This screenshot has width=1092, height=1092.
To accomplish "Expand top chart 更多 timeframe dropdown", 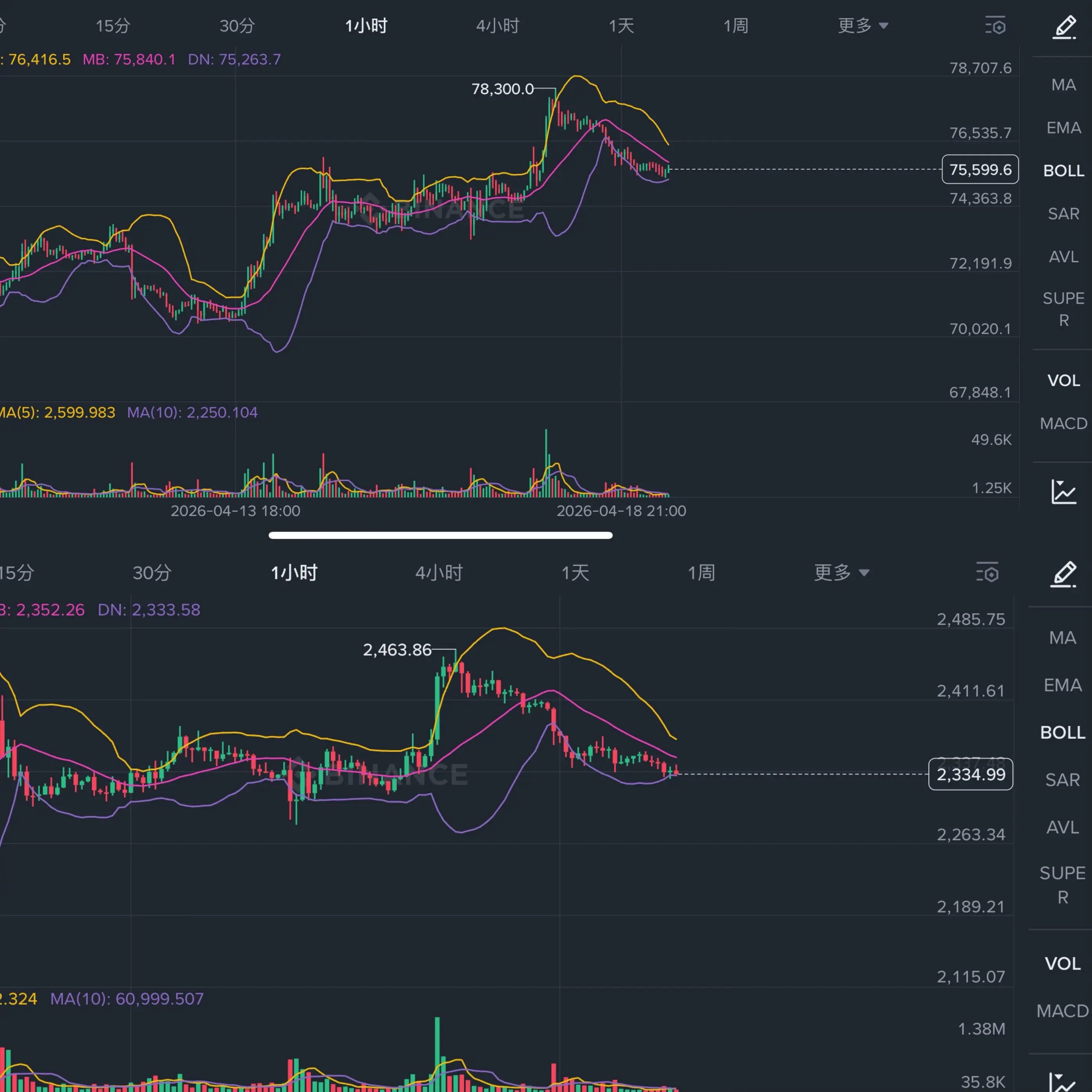I will 863,25.
